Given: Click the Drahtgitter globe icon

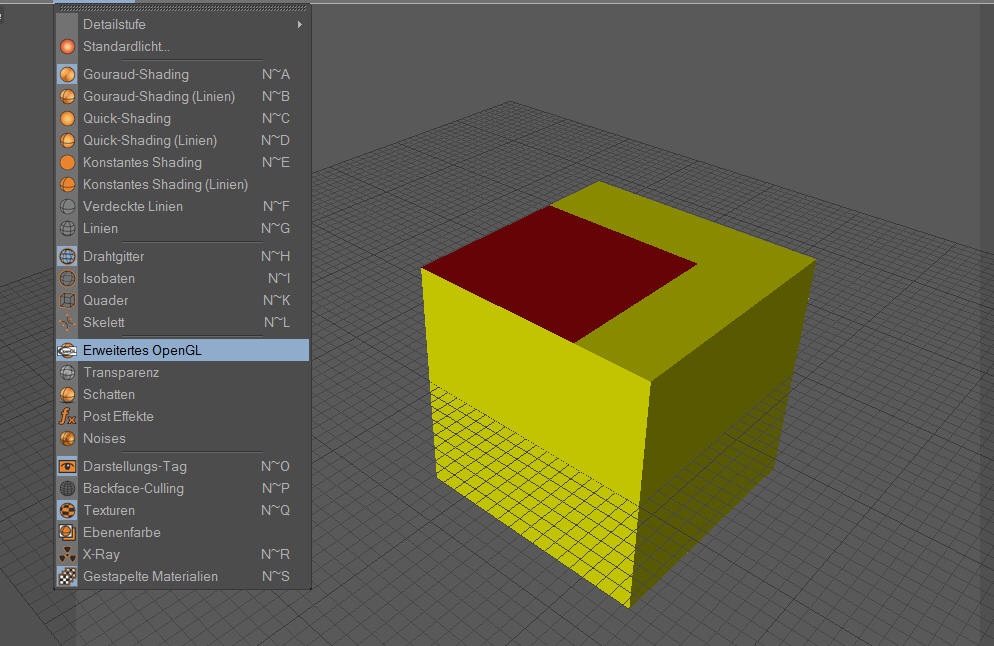Looking at the screenshot, I should point(67,256).
